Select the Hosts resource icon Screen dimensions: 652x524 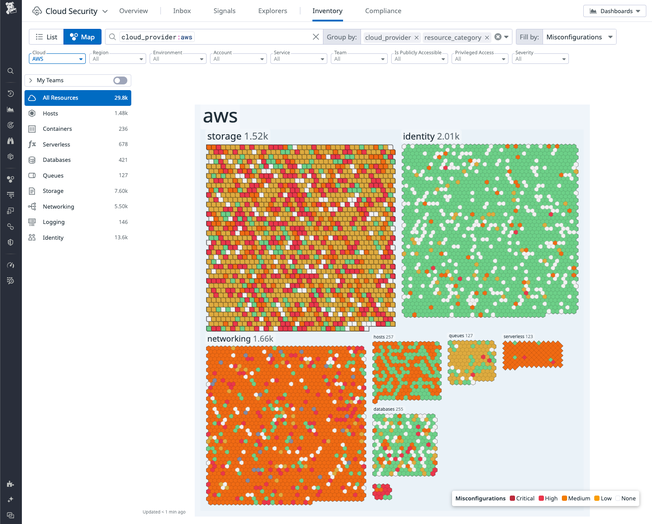(x=32, y=114)
